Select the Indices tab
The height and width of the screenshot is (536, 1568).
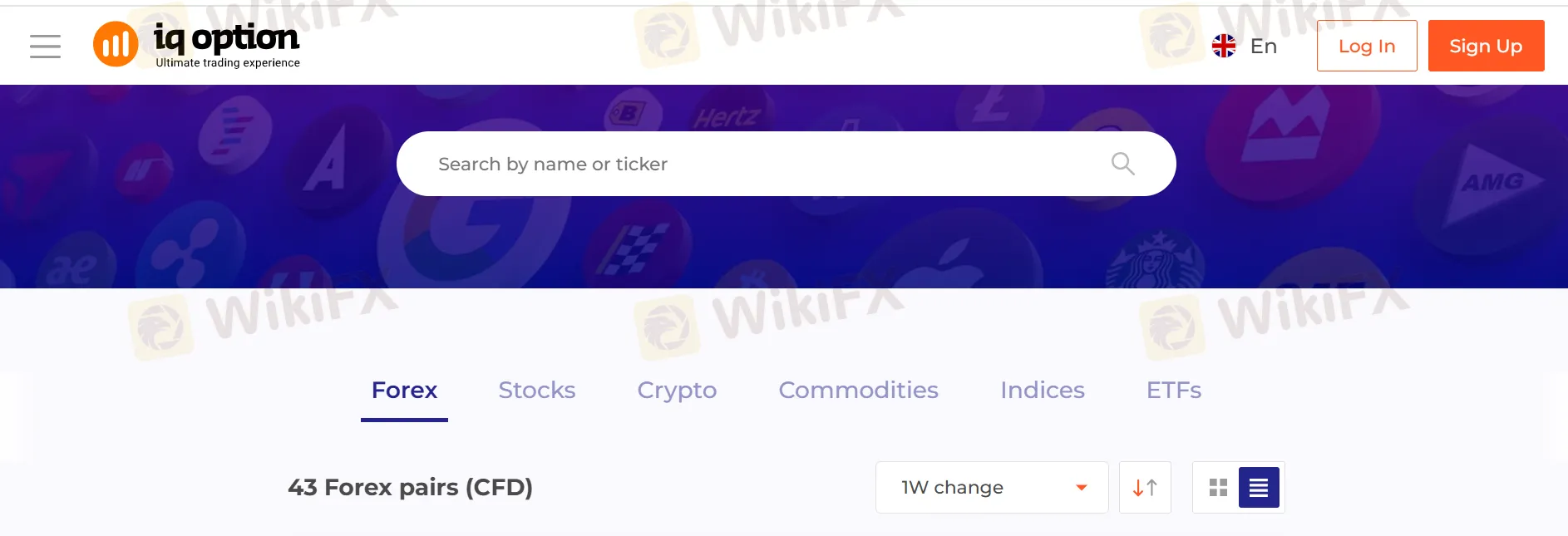tap(1043, 391)
